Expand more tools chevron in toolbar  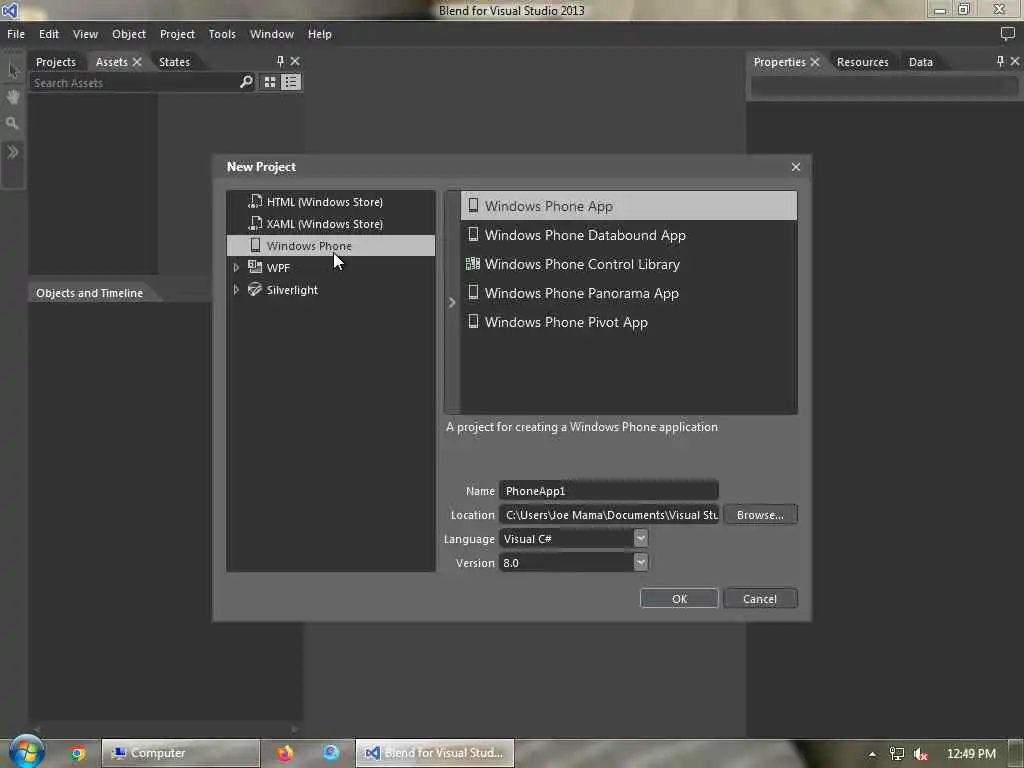pos(12,152)
